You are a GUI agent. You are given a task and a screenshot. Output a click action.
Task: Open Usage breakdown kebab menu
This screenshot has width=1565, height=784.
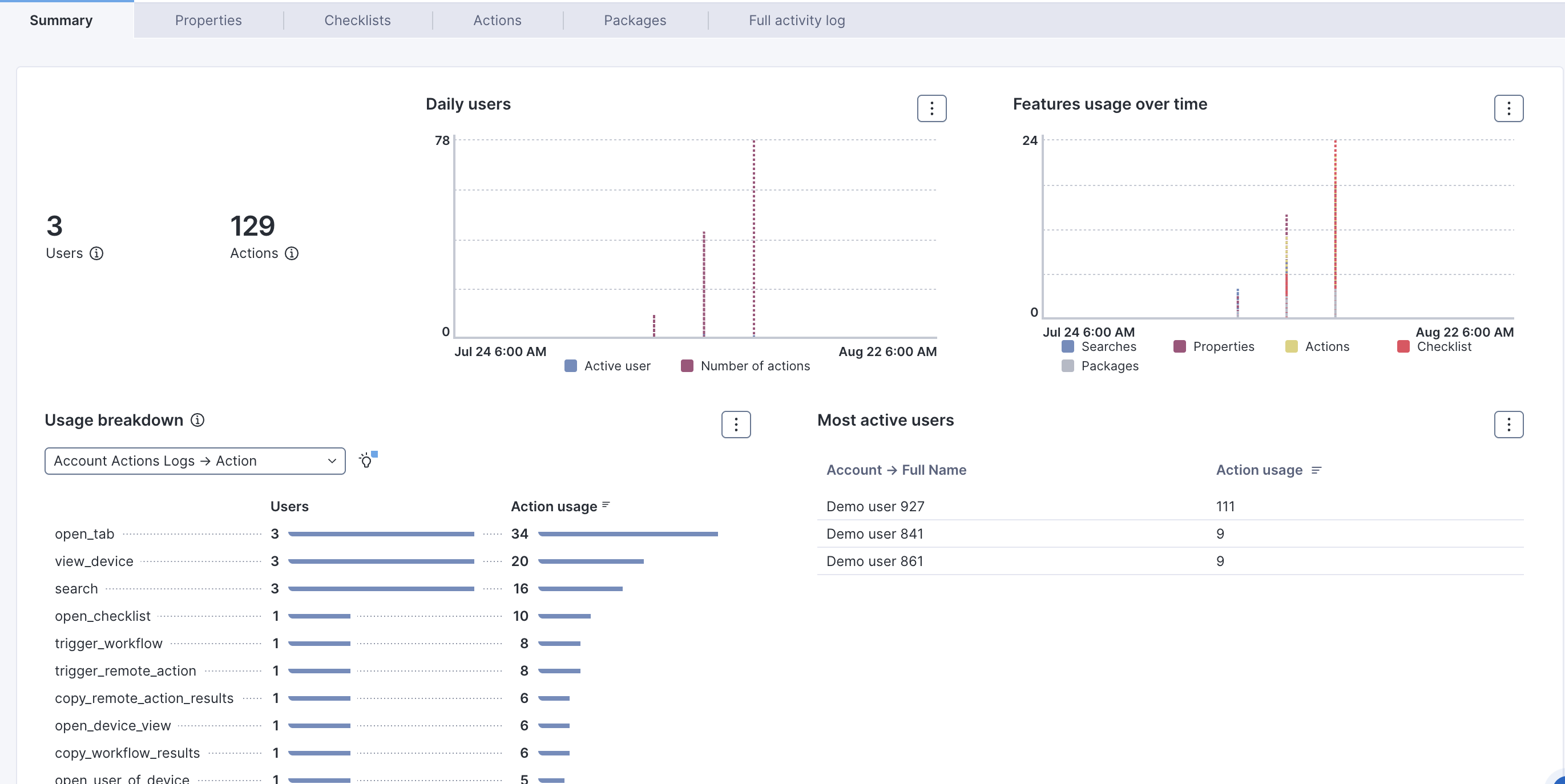[736, 425]
